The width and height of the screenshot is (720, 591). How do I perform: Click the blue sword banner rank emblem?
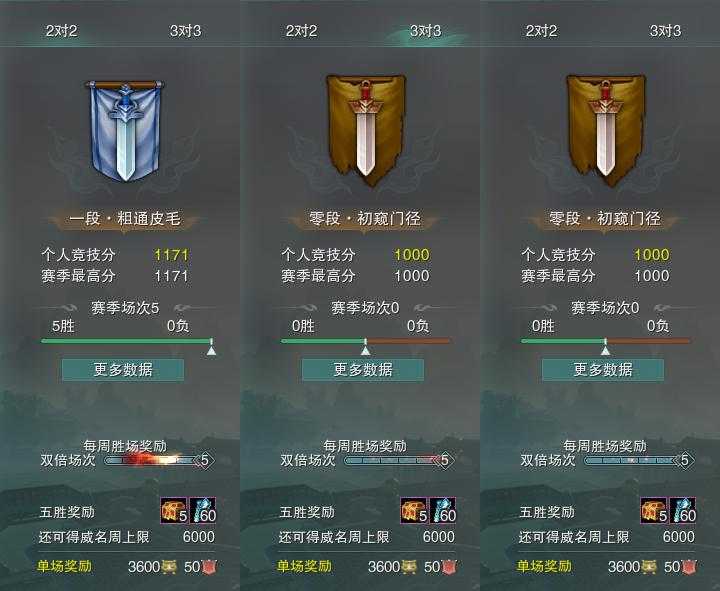coord(124,131)
